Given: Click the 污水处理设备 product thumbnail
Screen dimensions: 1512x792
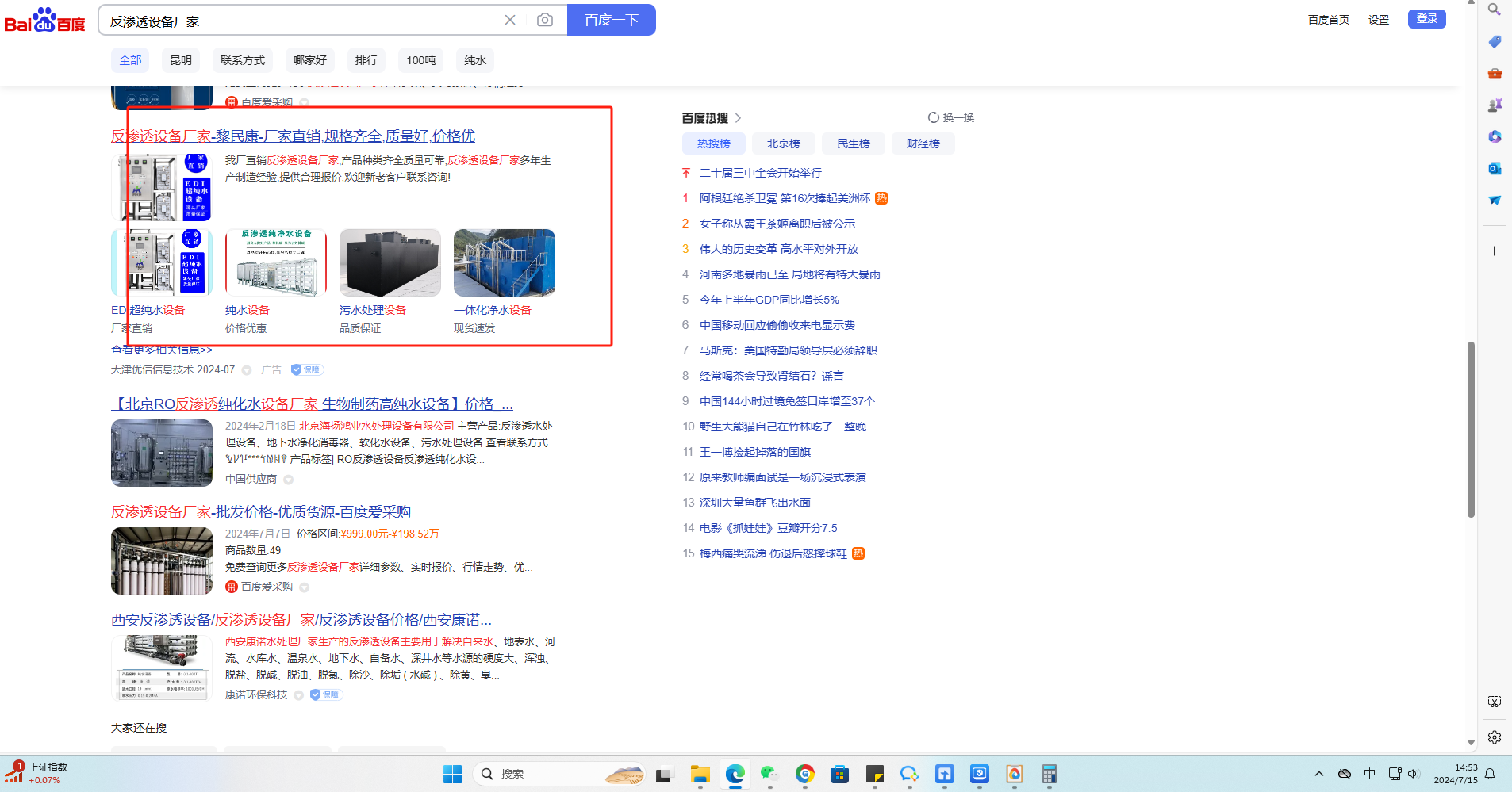Looking at the screenshot, I should (390, 262).
